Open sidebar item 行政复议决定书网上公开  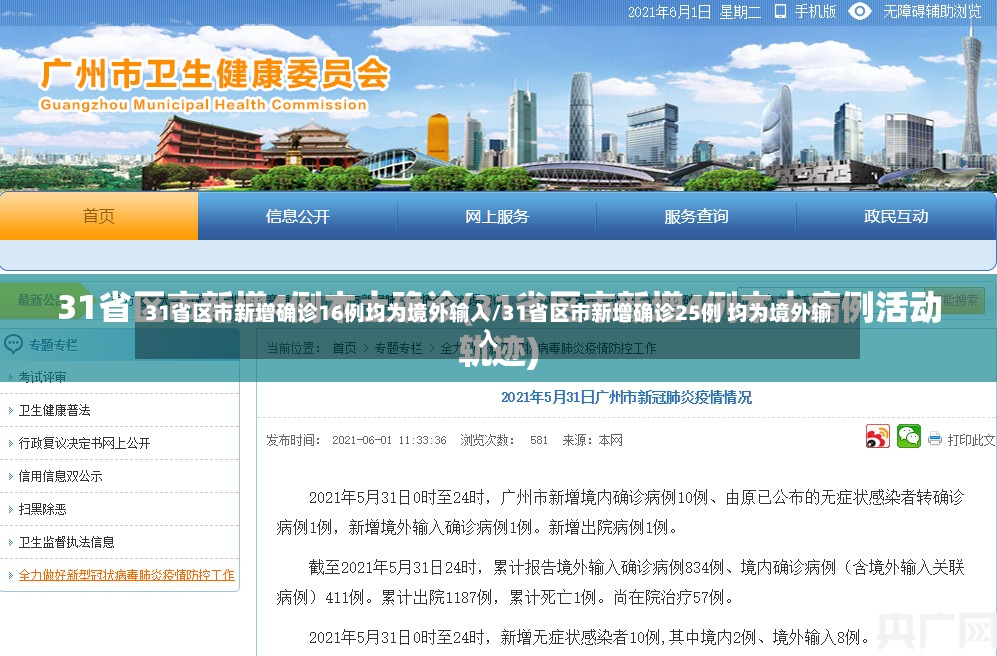coord(85,443)
